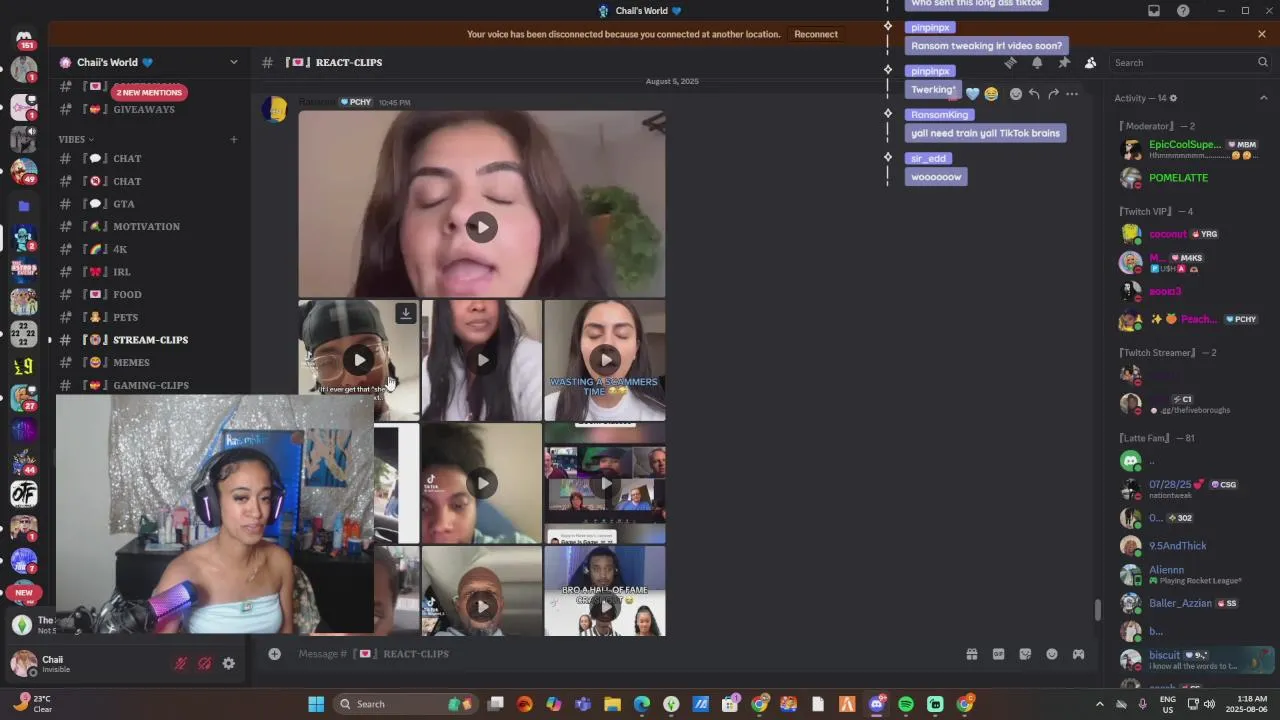Image resolution: width=1280 pixels, height=720 pixels.
Task: Expand Chaii's World server dropdown
Action: [234, 62]
